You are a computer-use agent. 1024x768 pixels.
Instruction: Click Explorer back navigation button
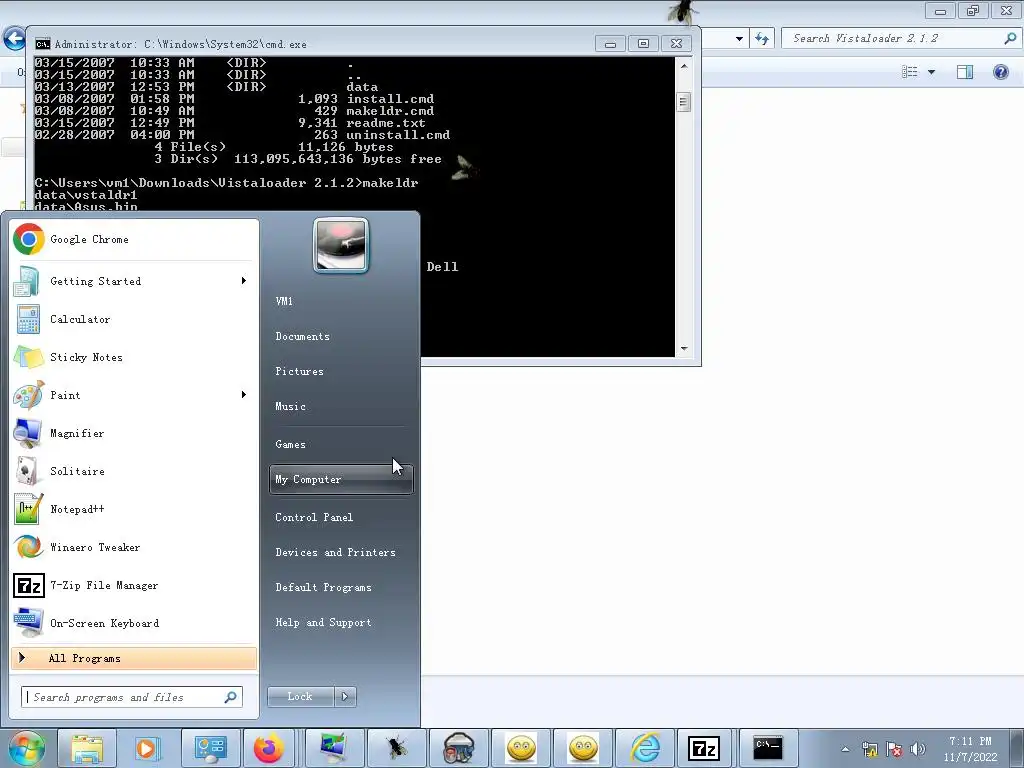(x=14, y=39)
